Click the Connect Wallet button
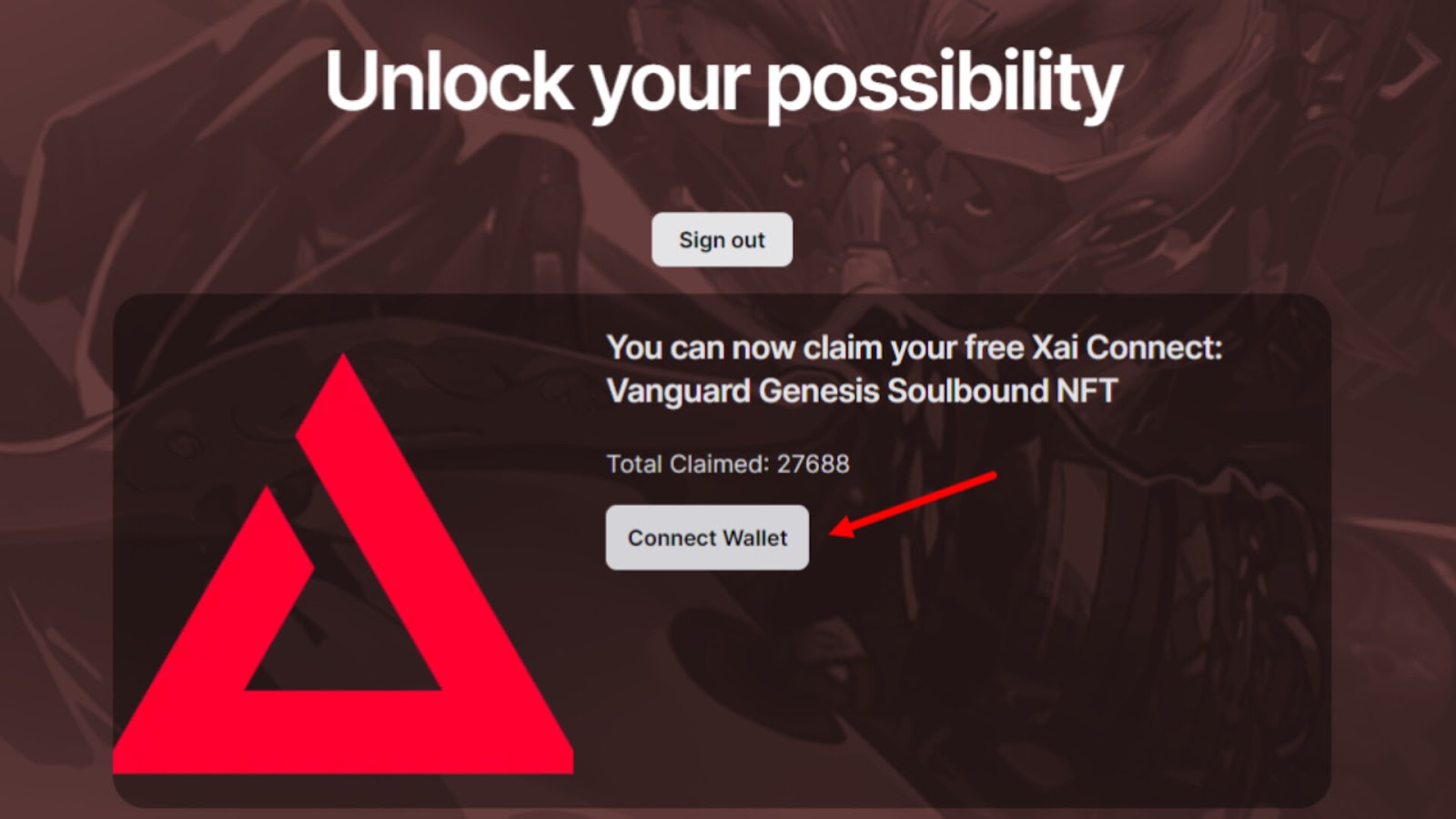 pos(707,538)
